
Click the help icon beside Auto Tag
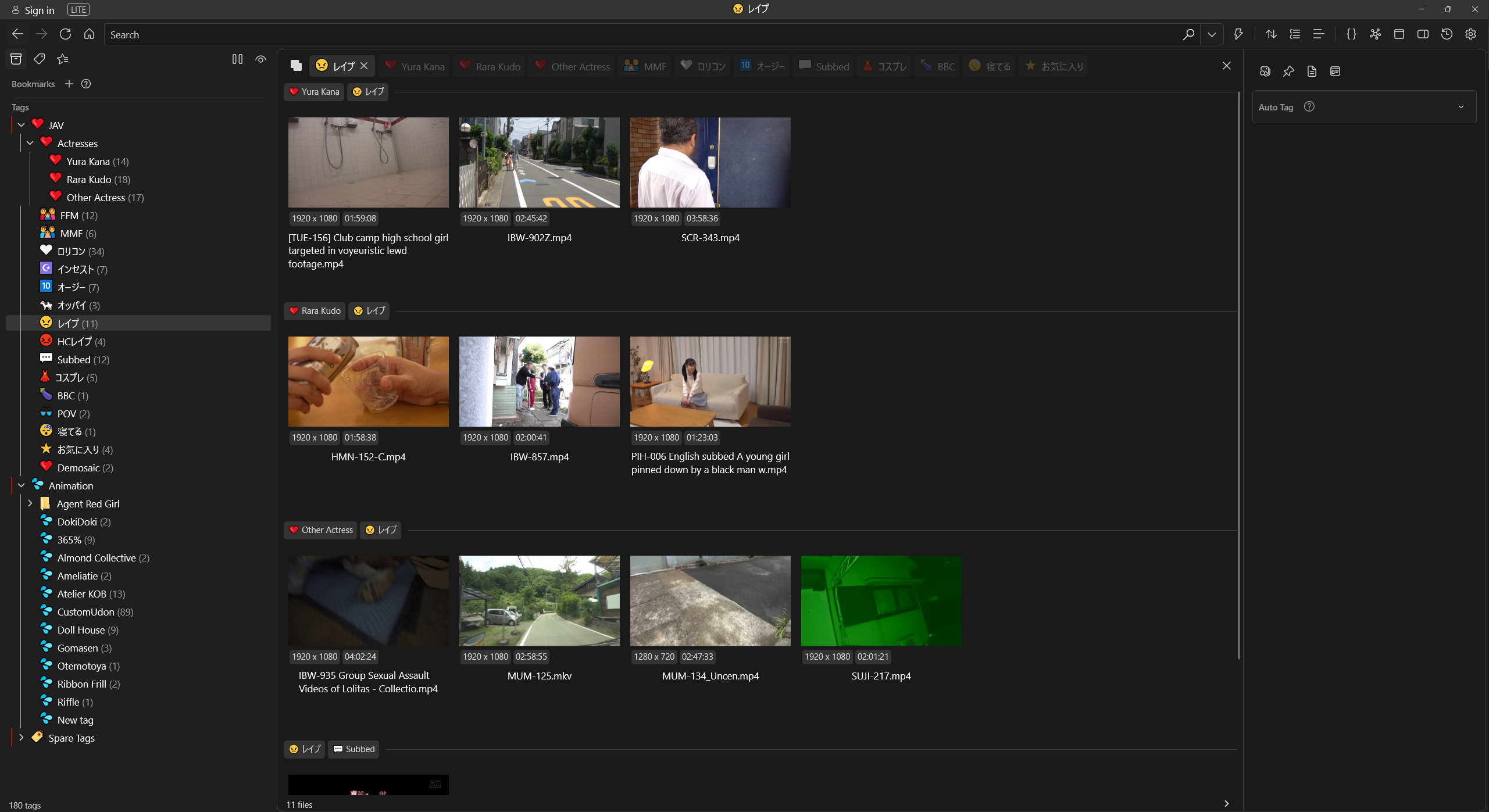1309,106
